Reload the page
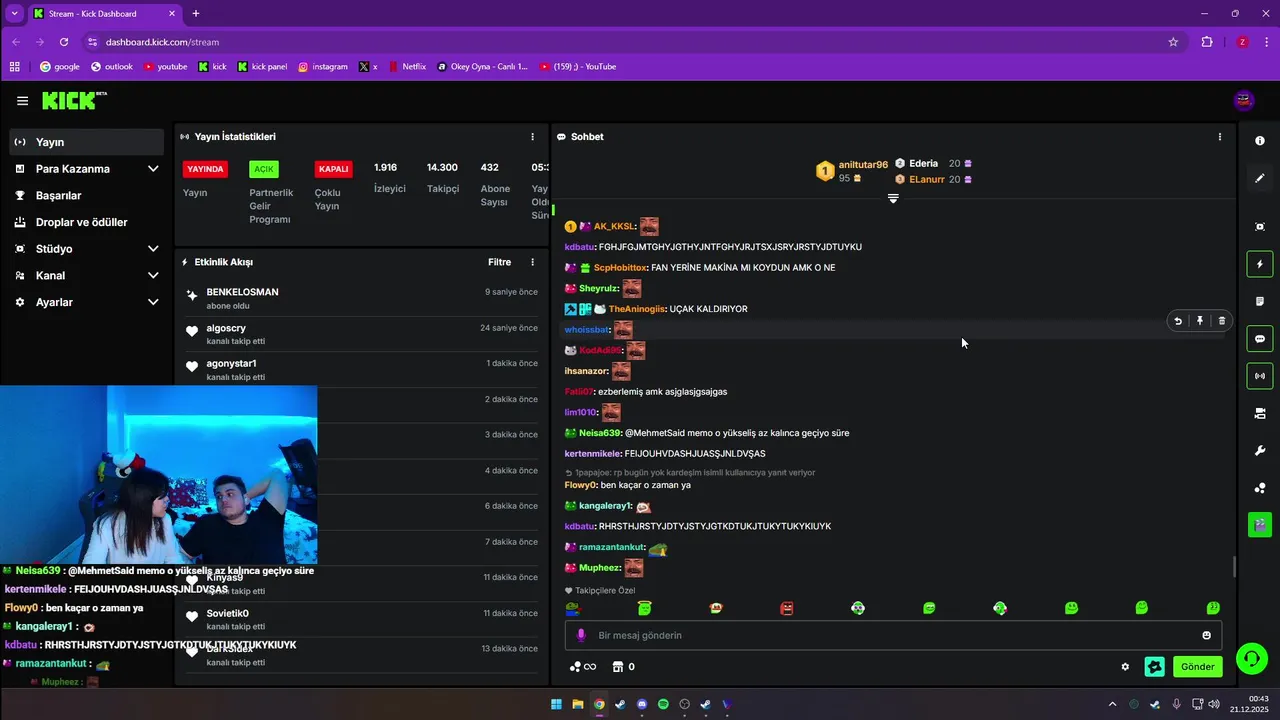 tap(64, 42)
